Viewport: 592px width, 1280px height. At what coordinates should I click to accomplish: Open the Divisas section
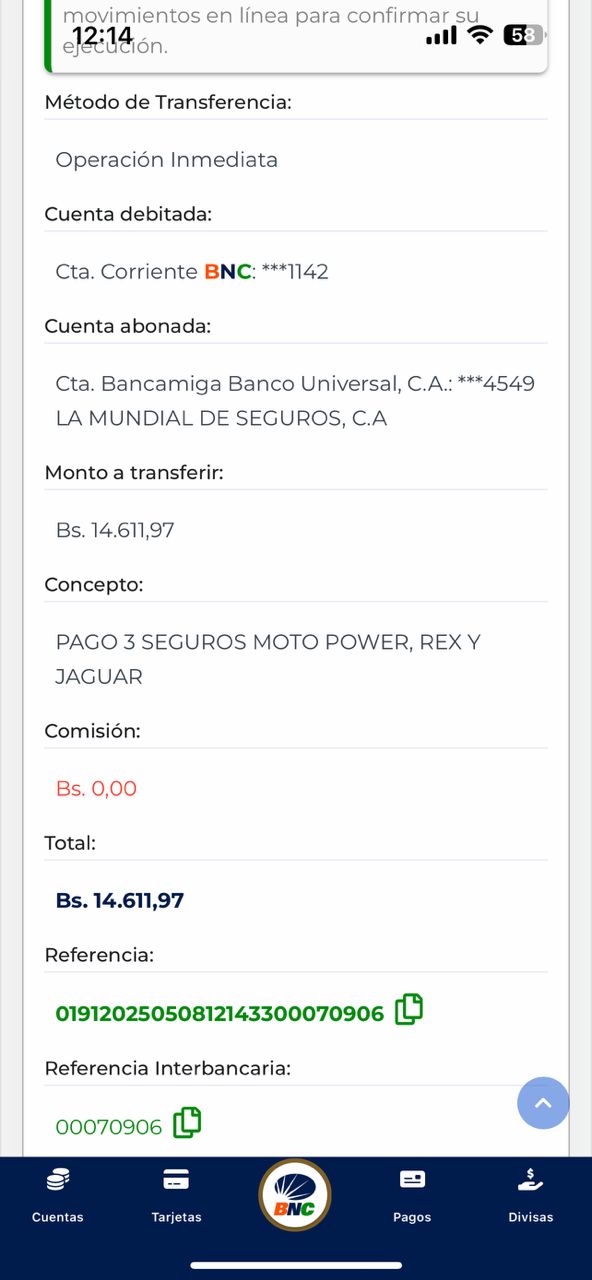[x=530, y=1195]
